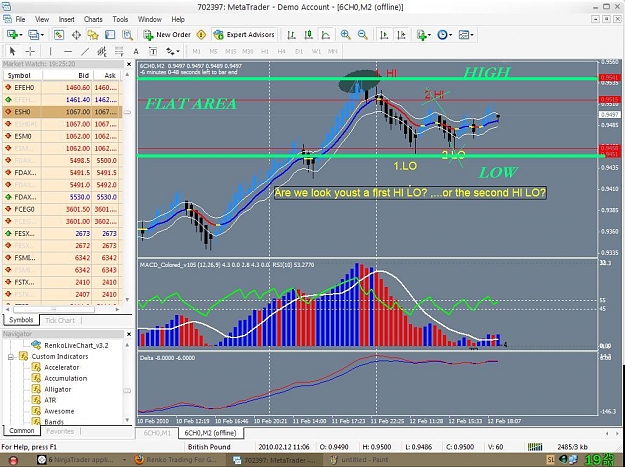
Task: Open the Charts menu
Action: 93,19
